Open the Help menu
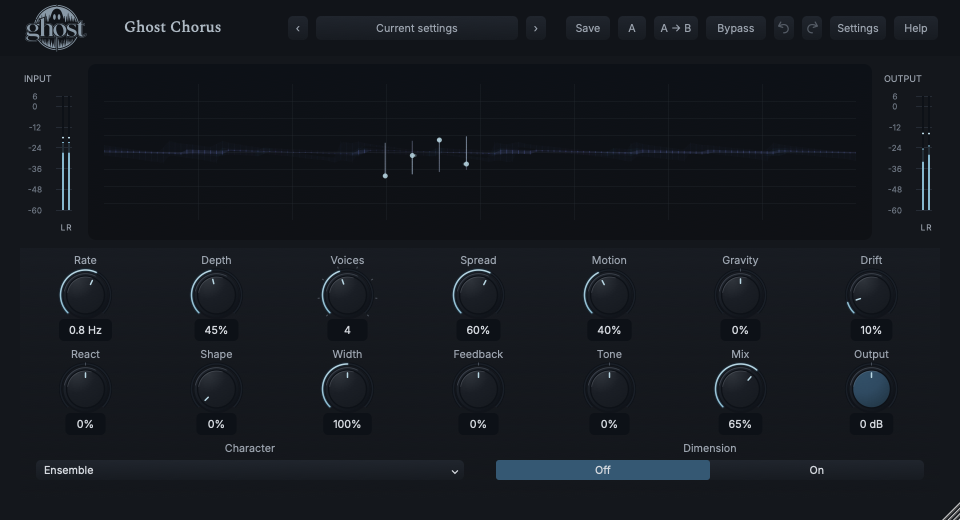 (916, 28)
